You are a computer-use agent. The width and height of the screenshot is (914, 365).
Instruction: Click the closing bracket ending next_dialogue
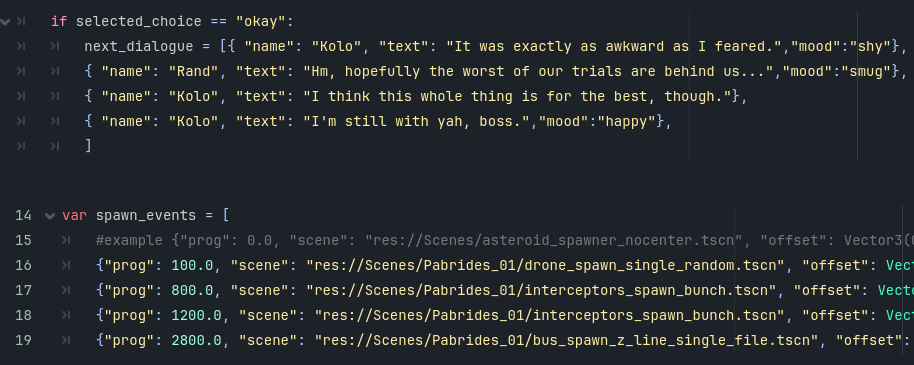(88, 145)
